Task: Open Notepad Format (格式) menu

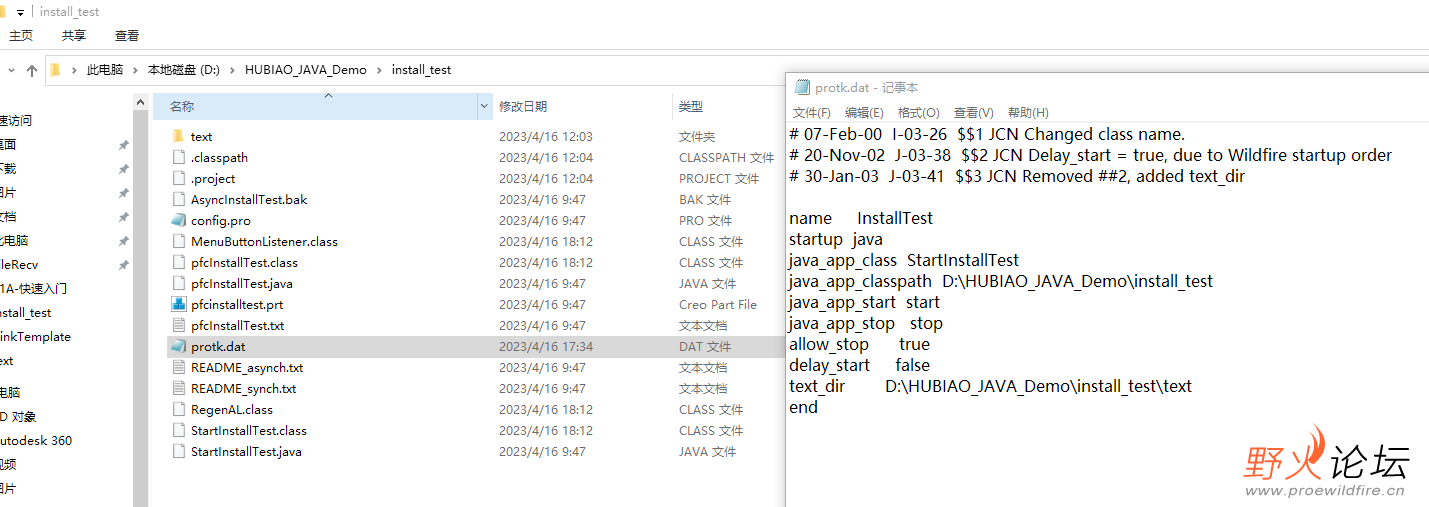Action: click(918, 113)
